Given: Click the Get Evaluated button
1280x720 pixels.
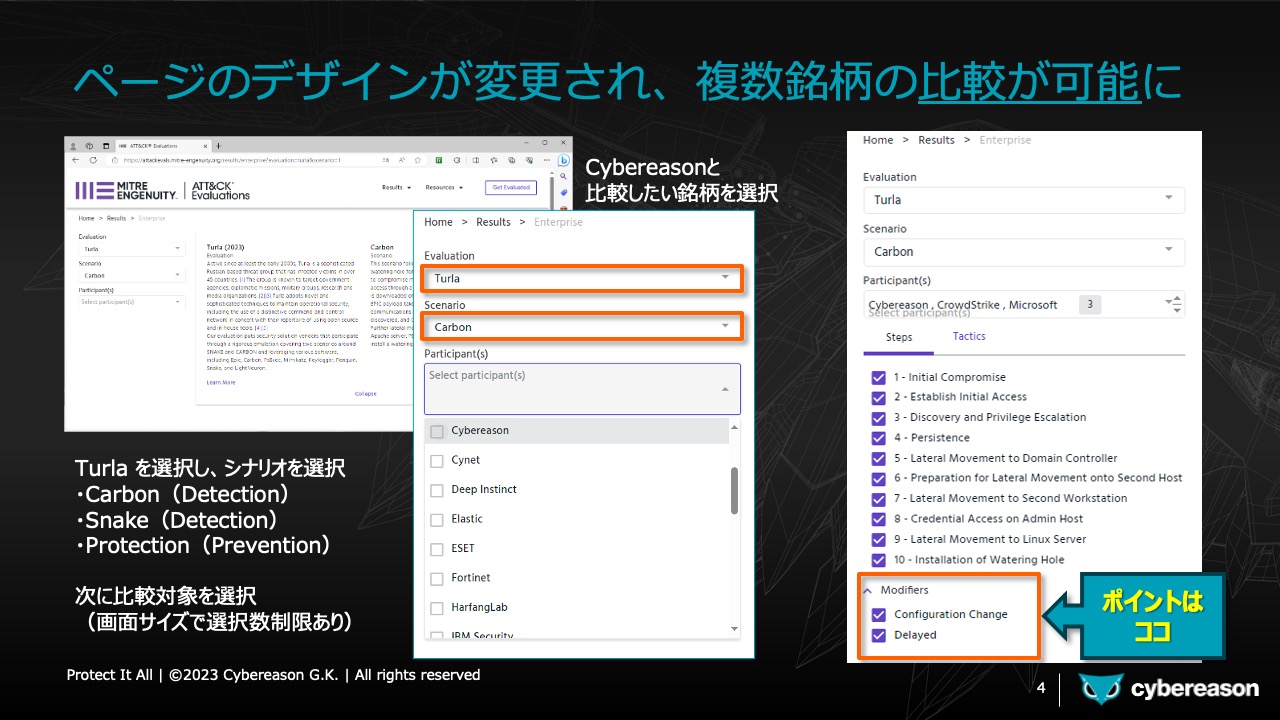Looking at the screenshot, I should pos(511,187).
